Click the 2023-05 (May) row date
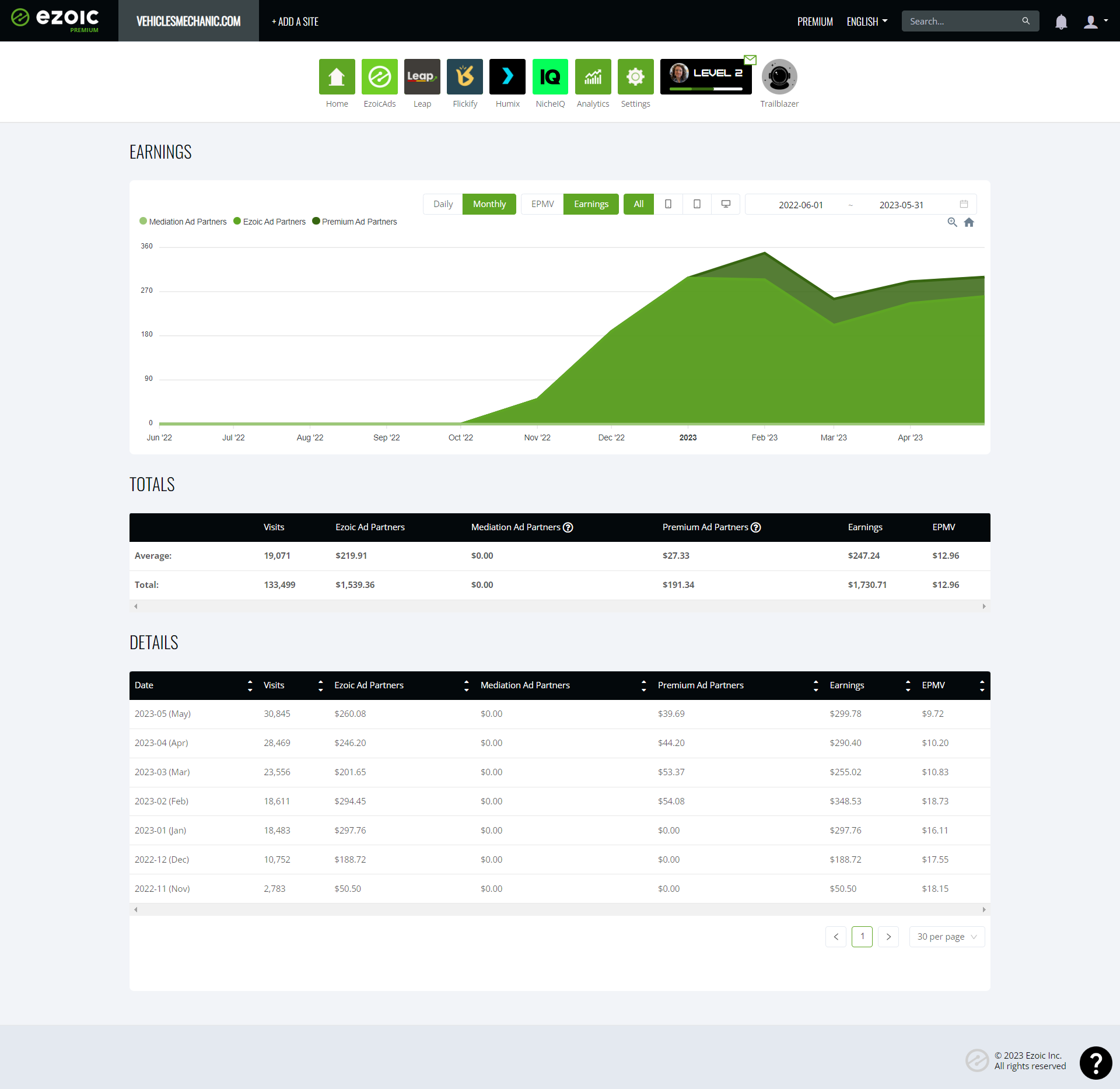 (163, 714)
